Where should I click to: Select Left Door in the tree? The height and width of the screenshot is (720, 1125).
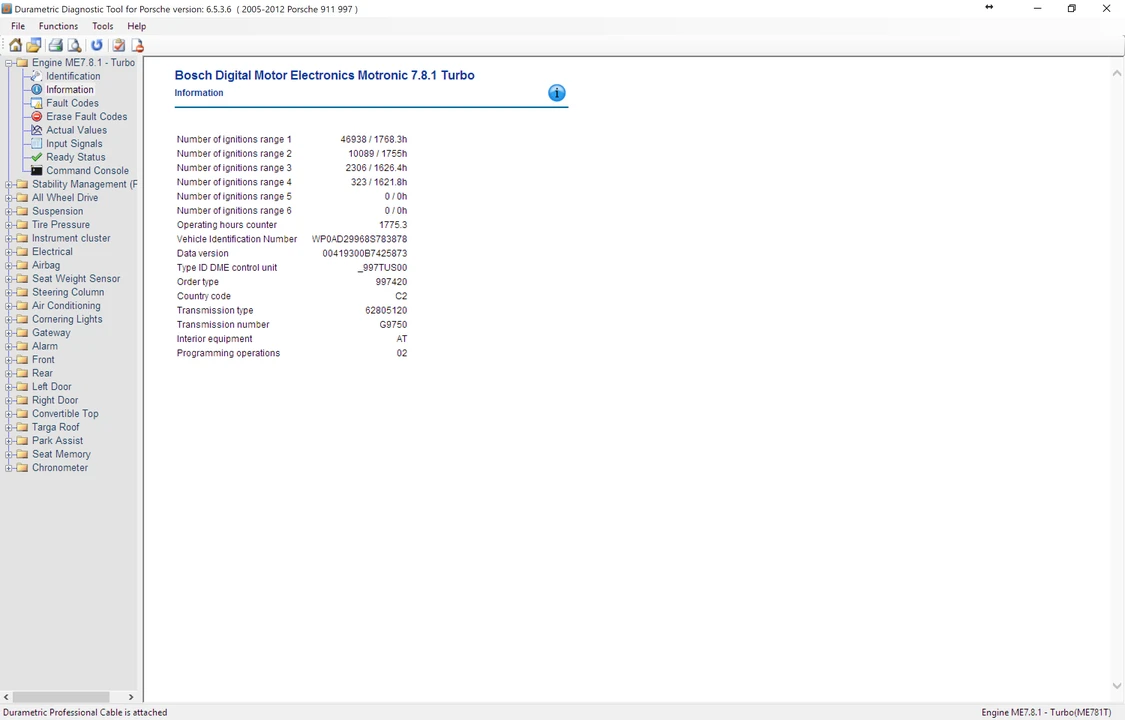[52, 387]
